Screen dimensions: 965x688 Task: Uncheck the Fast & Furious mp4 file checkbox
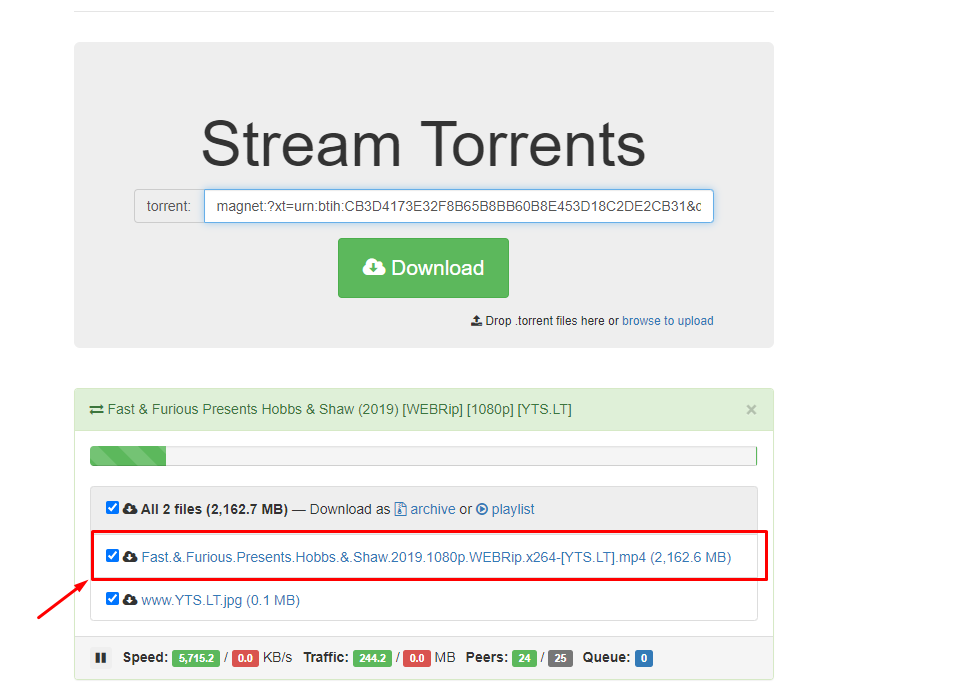112,555
